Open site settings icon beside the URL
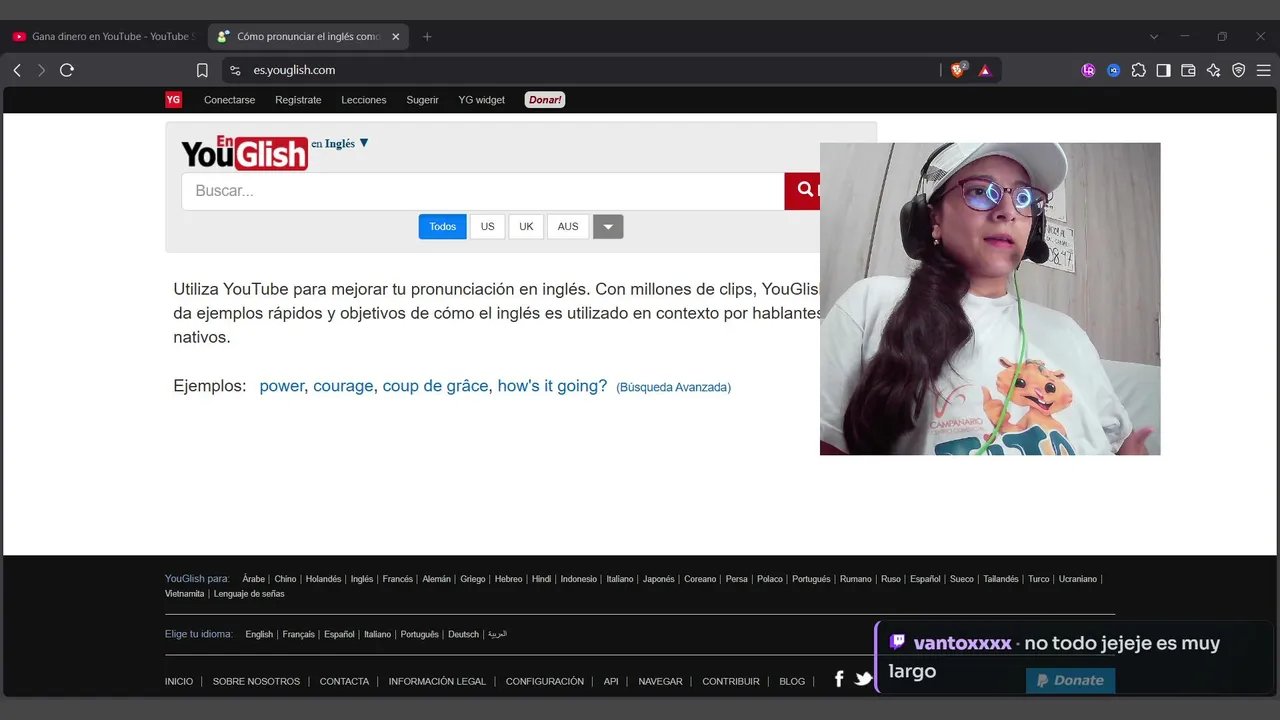This screenshot has height=720, width=1280. coord(235,70)
